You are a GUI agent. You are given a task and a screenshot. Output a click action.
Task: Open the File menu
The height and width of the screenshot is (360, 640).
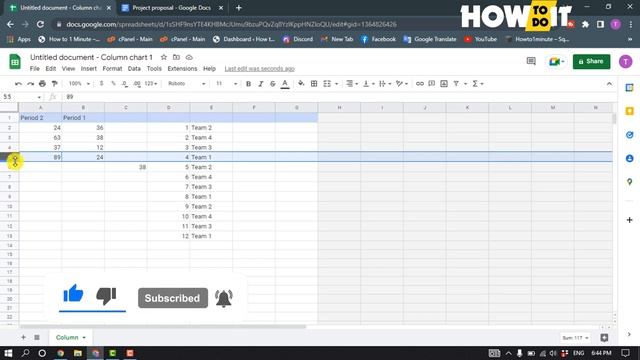tap(35, 69)
